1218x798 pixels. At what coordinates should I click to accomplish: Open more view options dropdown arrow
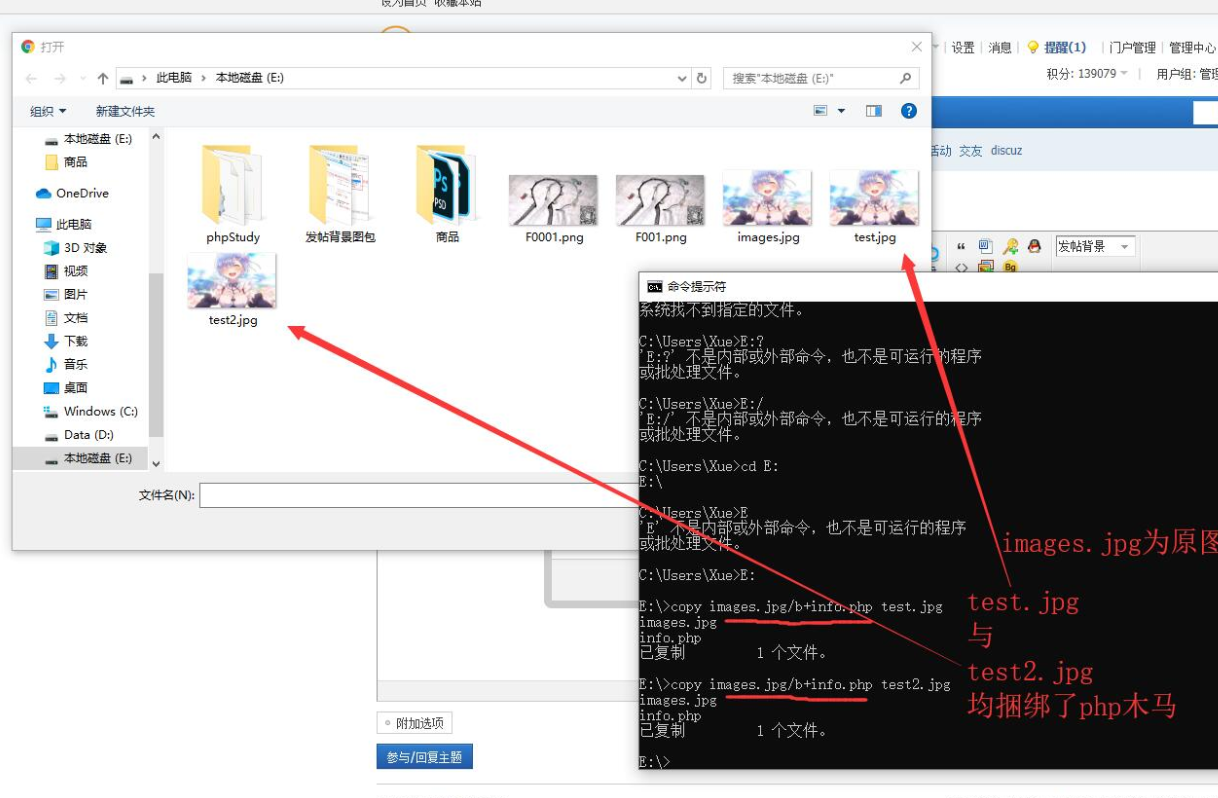[x=841, y=111]
